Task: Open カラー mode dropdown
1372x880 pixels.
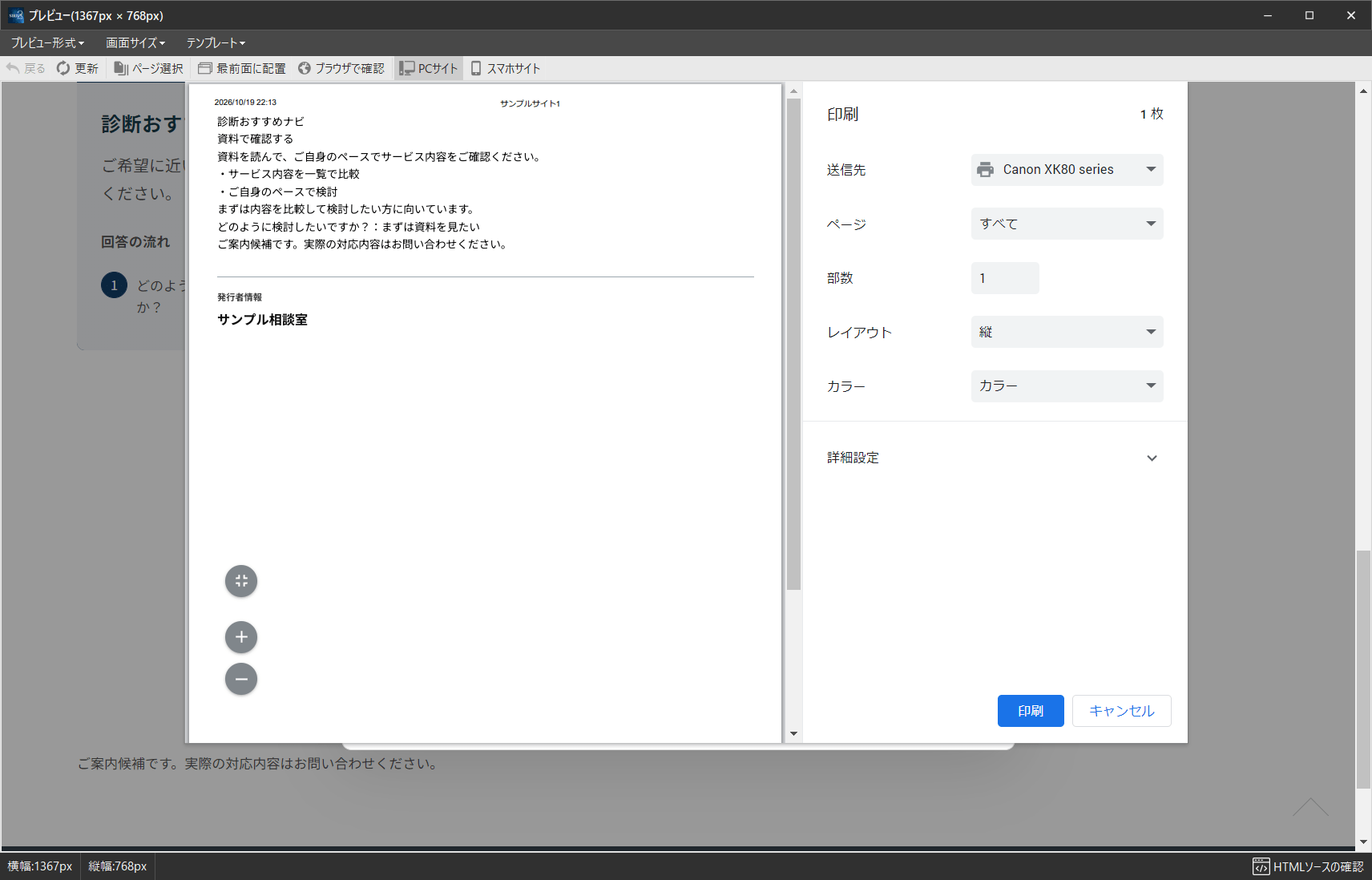Action: click(1067, 386)
